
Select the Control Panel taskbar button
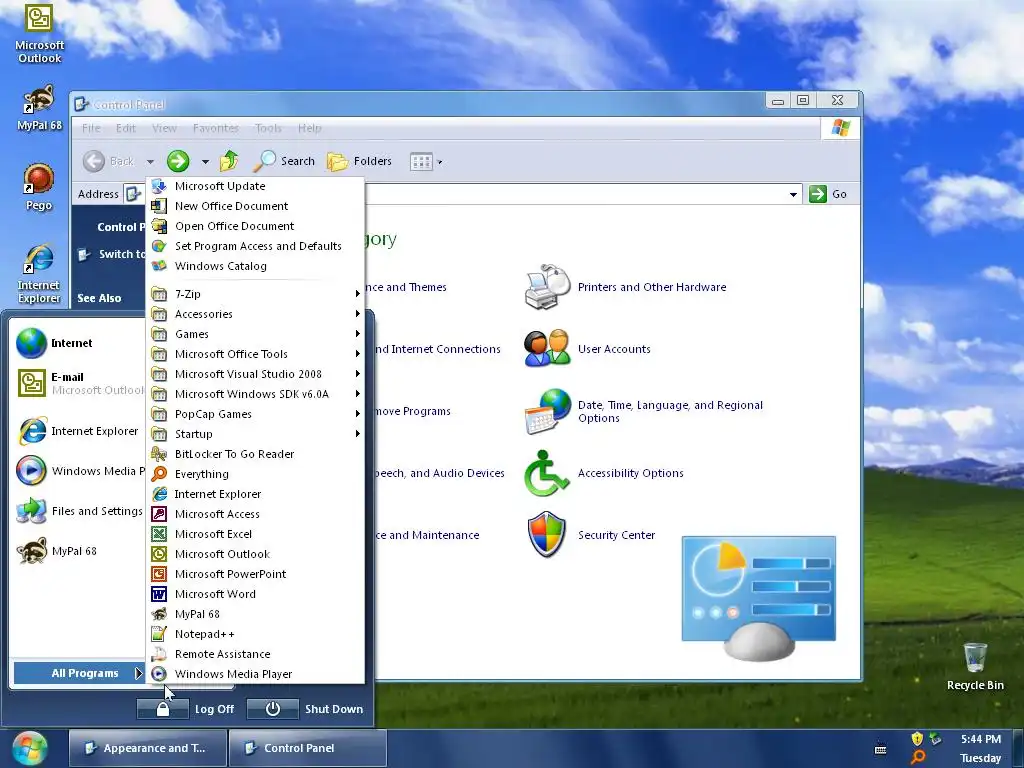(x=308, y=748)
